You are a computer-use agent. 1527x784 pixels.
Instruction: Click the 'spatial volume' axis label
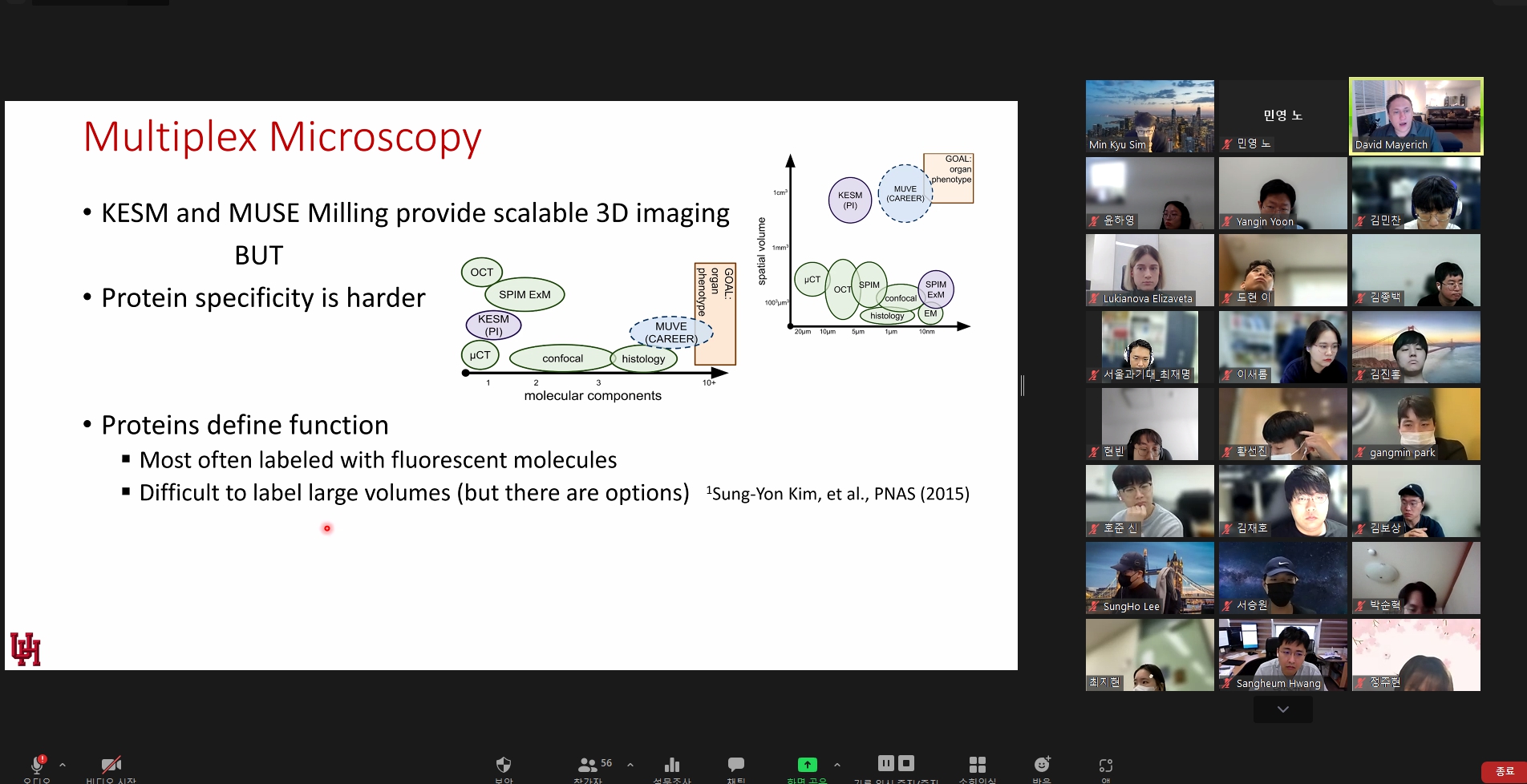(762, 251)
